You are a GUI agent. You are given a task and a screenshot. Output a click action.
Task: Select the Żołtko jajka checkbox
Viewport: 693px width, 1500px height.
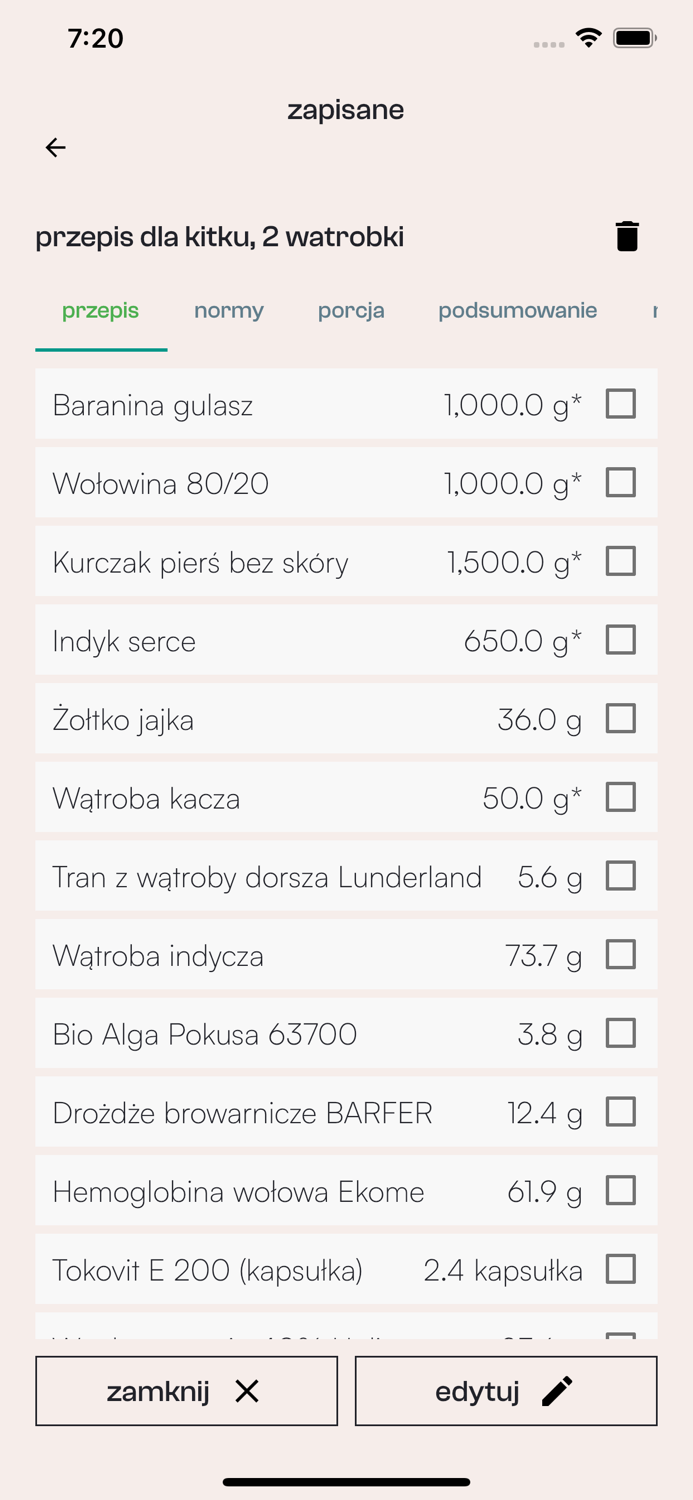[x=621, y=718]
